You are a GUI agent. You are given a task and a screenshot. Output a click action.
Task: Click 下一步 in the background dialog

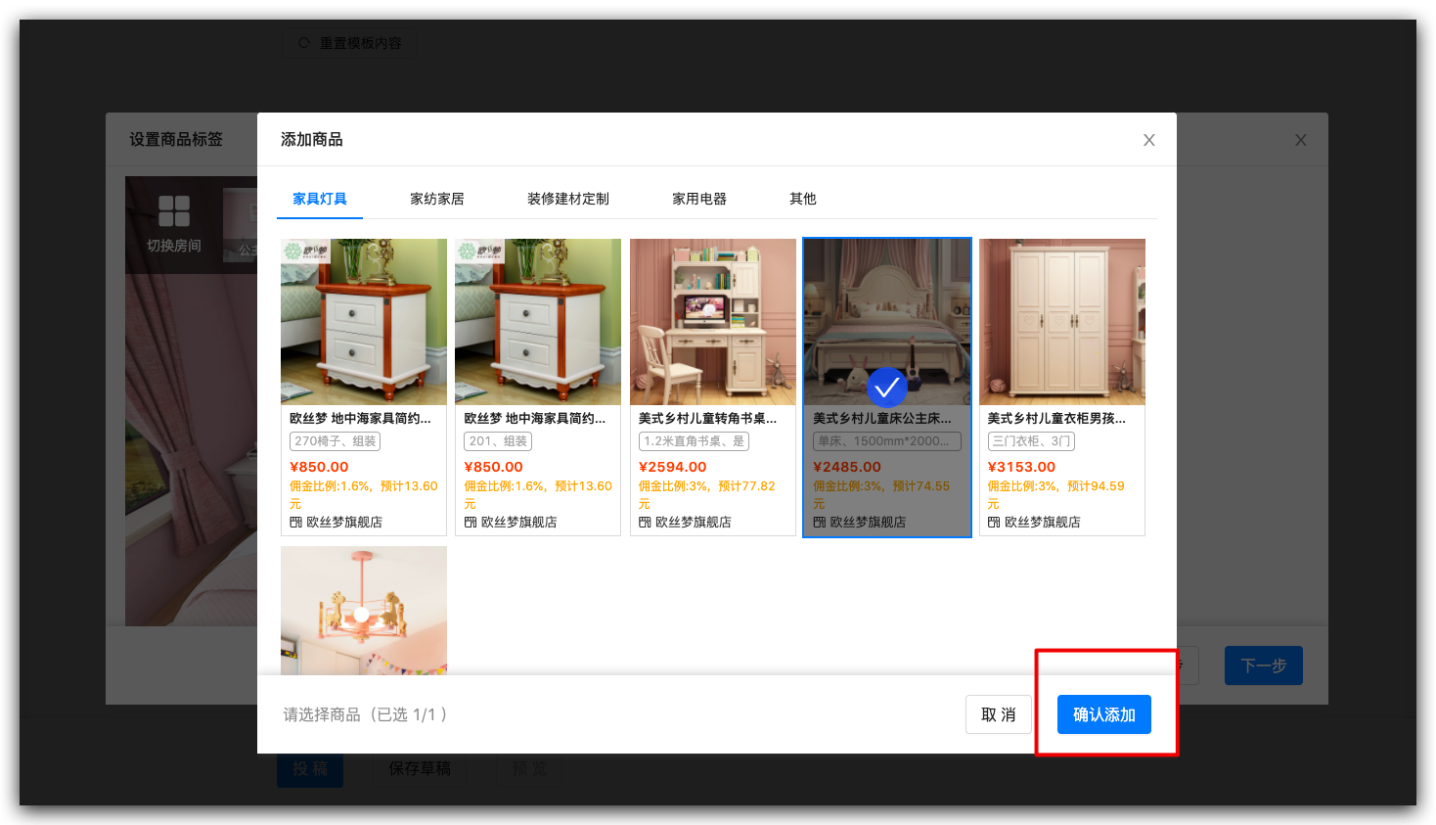pos(1263,665)
